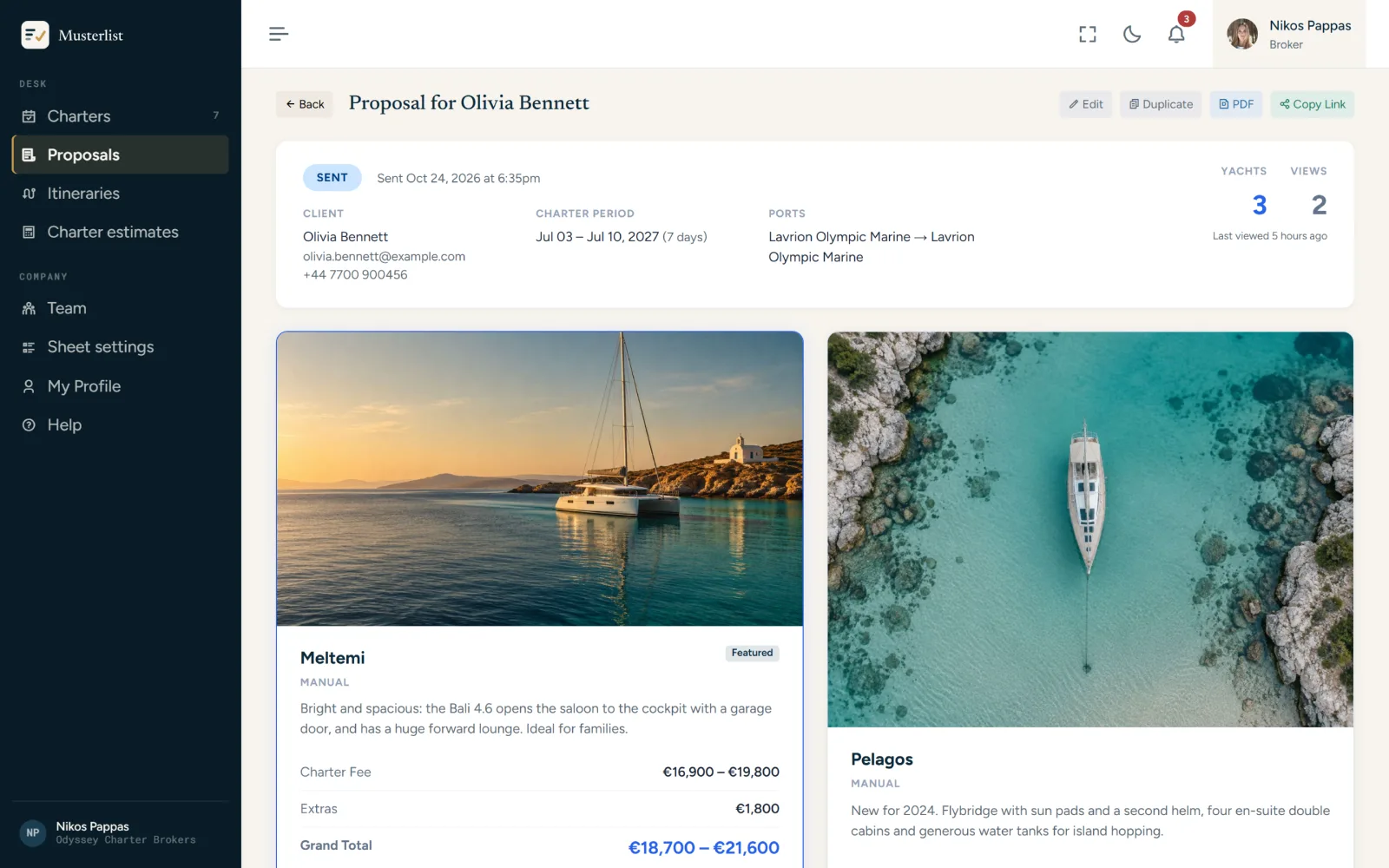
Task: Click client name Olivia Bennett
Action: (346, 237)
